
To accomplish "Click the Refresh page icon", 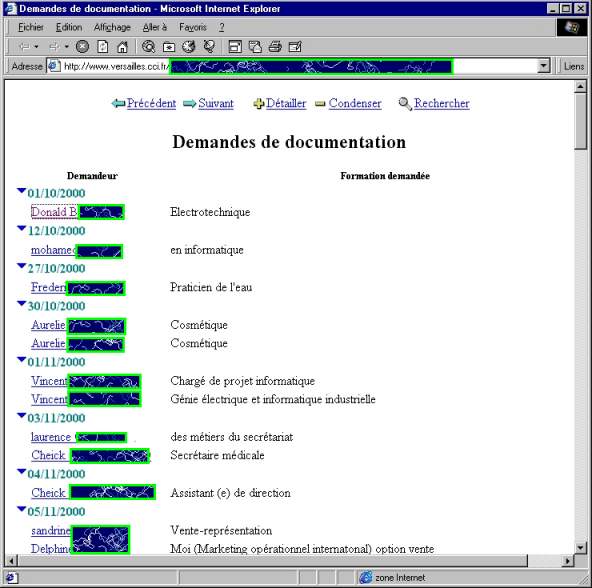I will (x=102, y=47).
